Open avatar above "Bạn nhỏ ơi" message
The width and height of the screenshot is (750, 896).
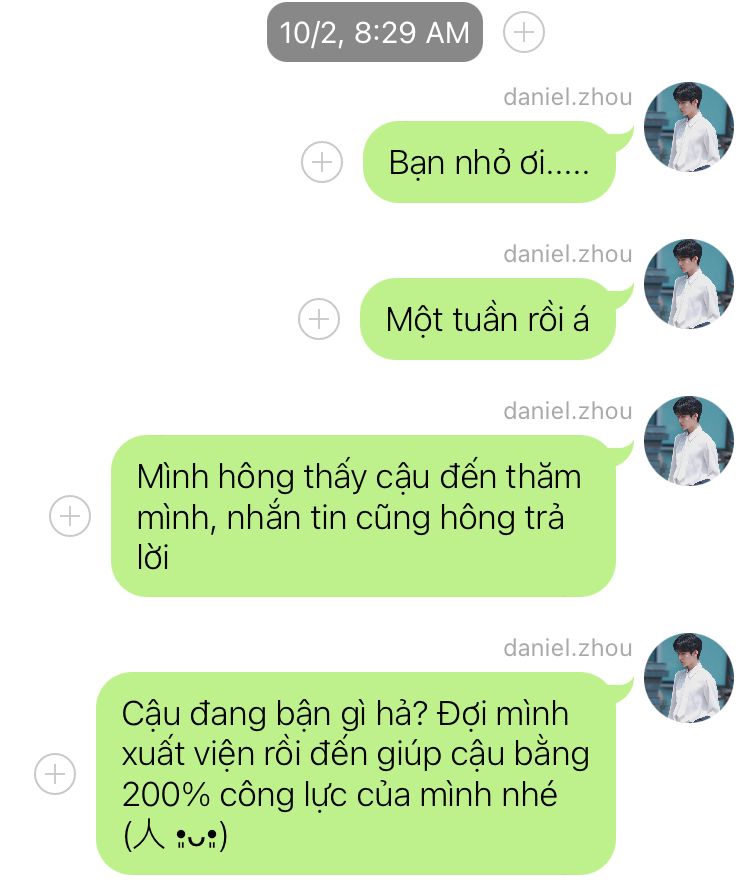point(689,127)
